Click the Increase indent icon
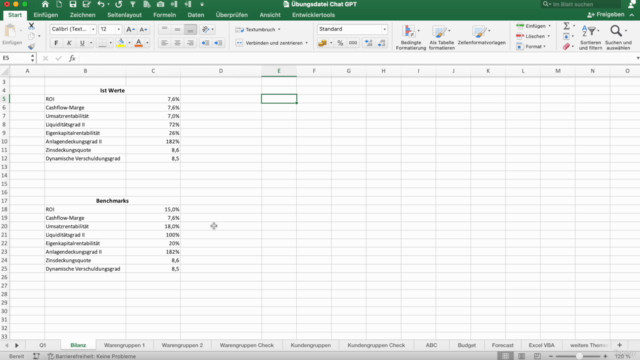Viewport: 640px width, 360px height. (218, 43)
